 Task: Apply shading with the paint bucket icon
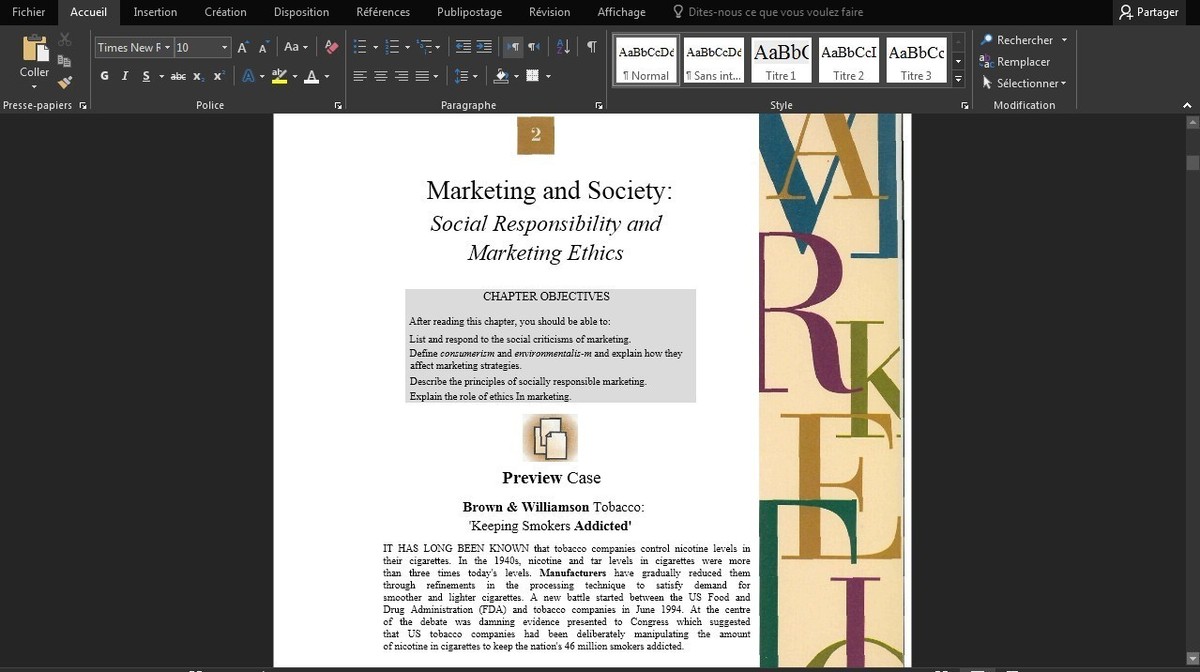pos(501,76)
